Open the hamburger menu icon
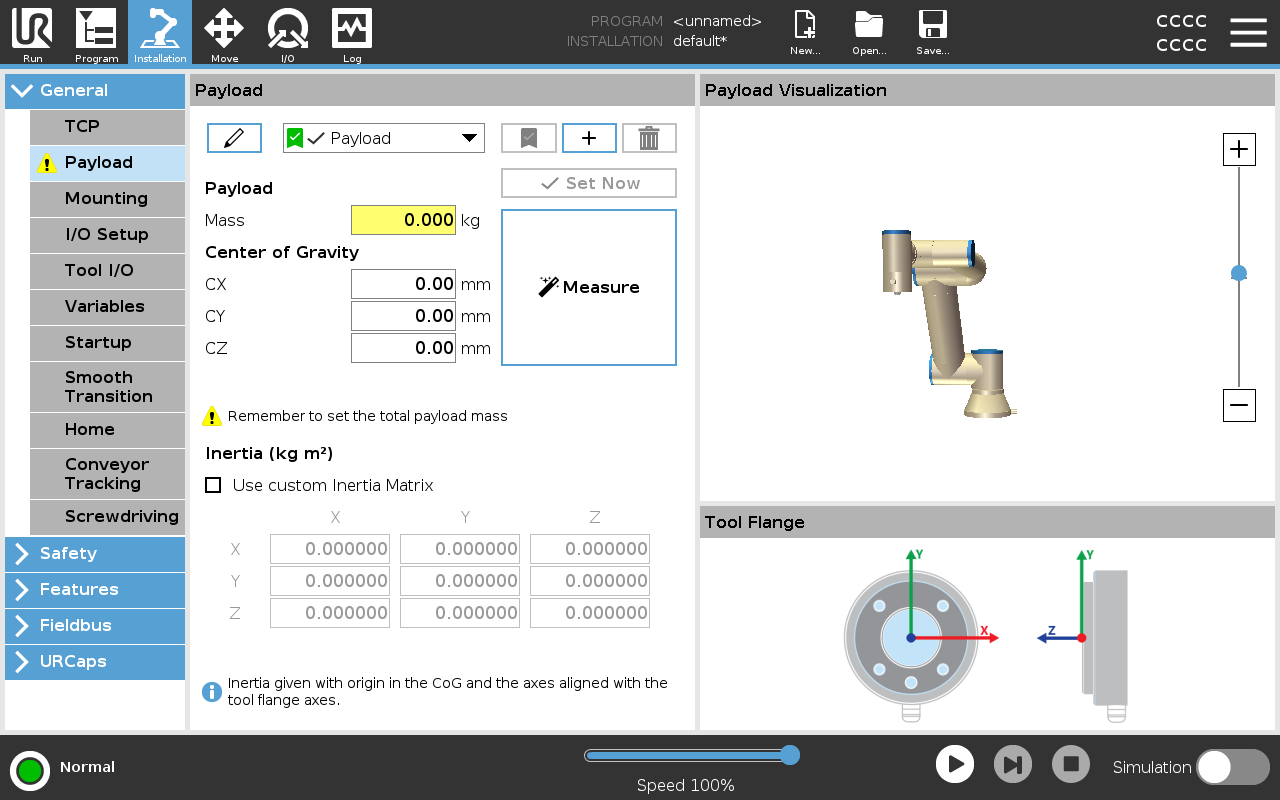 coord(1248,33)
